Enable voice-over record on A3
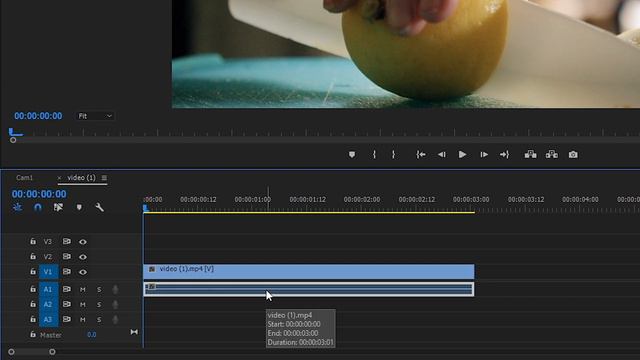The width and height of the screenshot is (640, 360). click(x=116, y=320)
